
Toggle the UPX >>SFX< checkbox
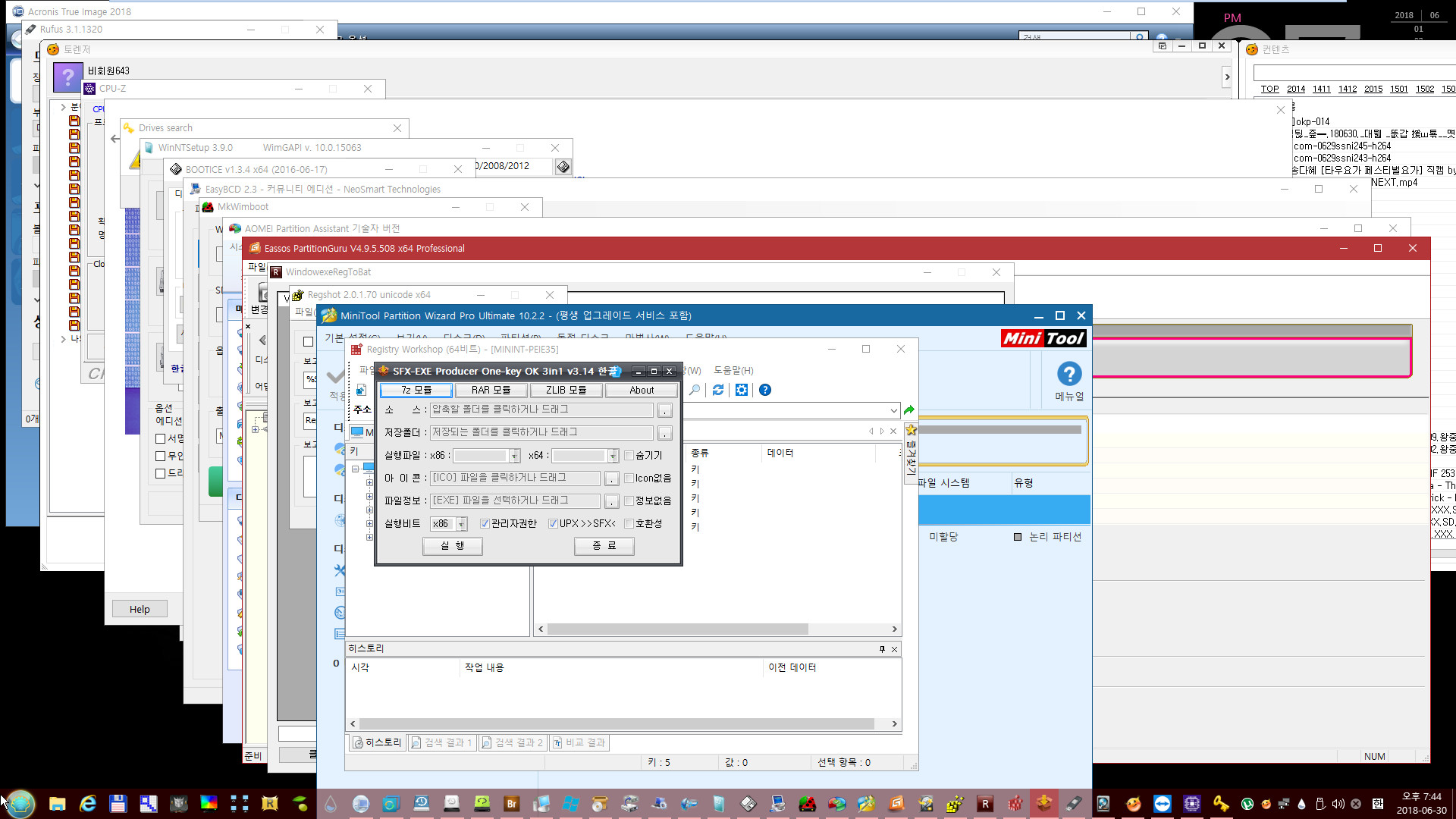[x=553, y=524]
